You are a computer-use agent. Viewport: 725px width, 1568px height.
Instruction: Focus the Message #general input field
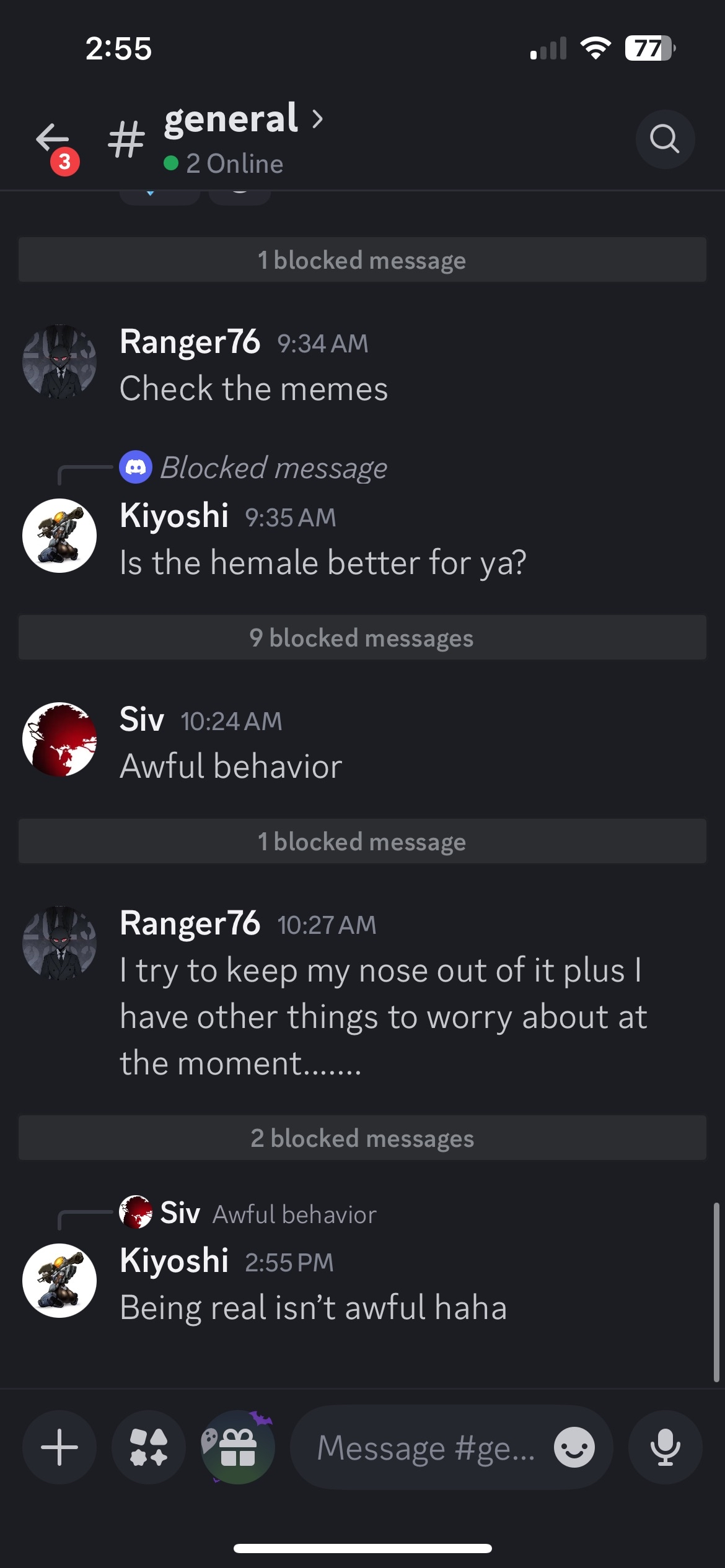tap(425, 1448)
